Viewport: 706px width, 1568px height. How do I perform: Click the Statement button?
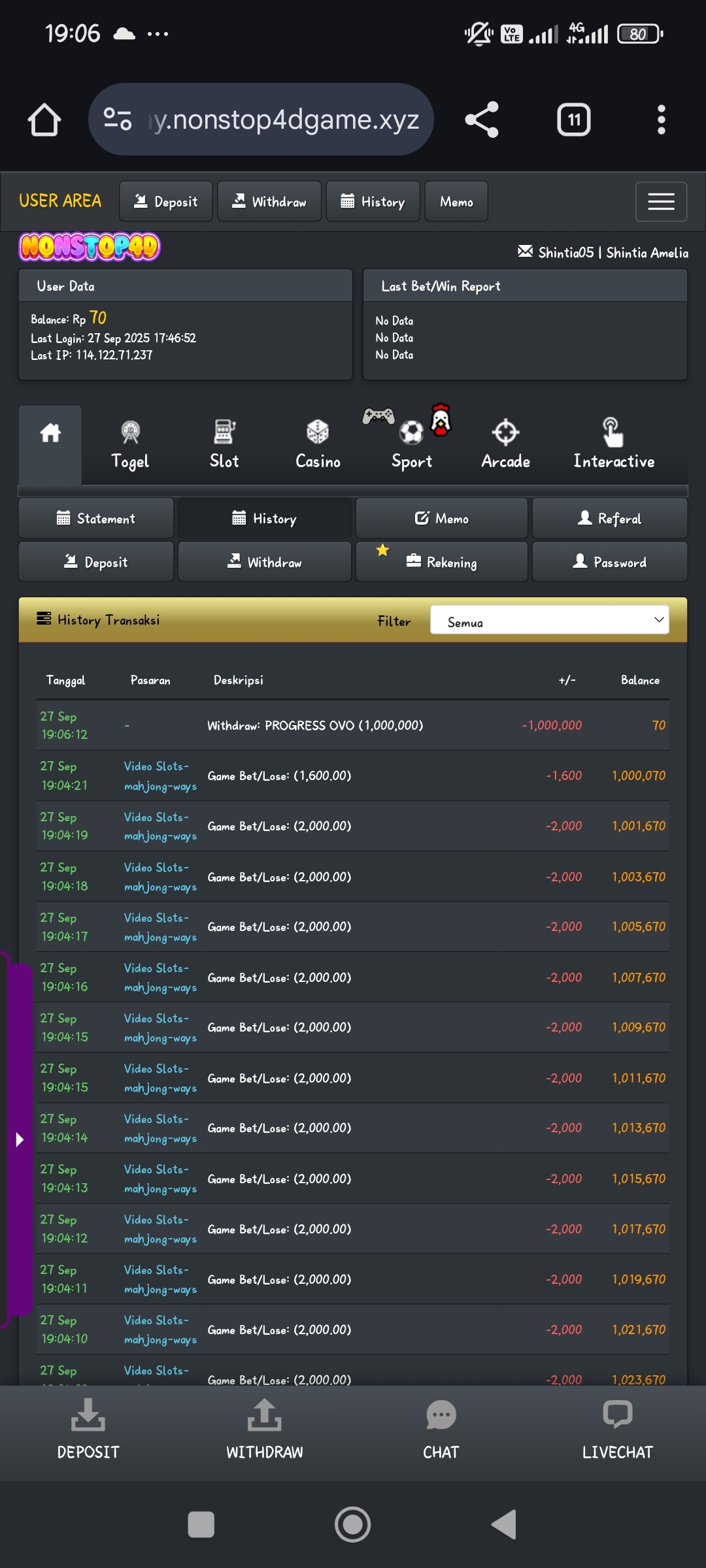[x=96, y=519]
